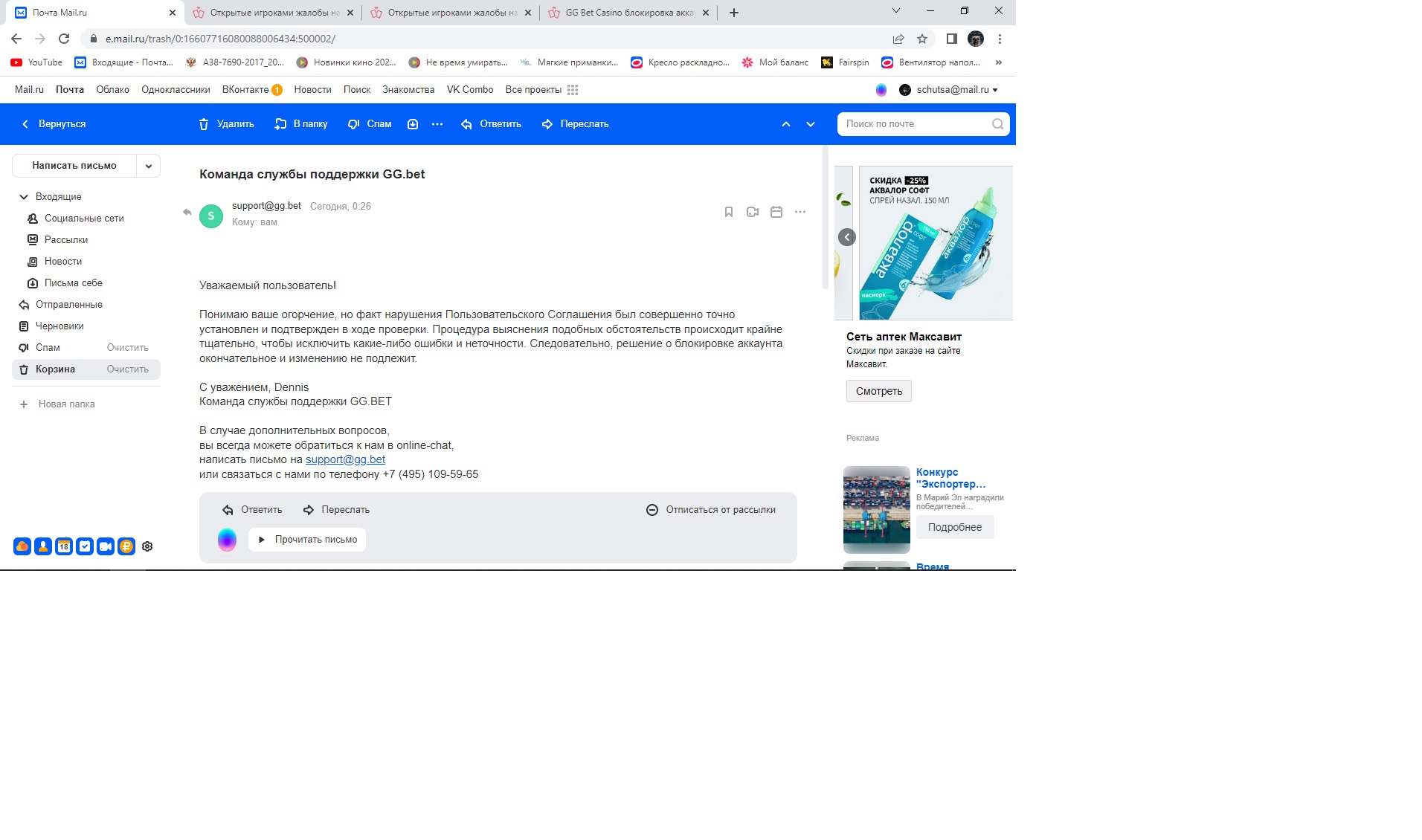1422x840 pixels.
Task: Open the browser side panel
Action: tap(951, 39)
